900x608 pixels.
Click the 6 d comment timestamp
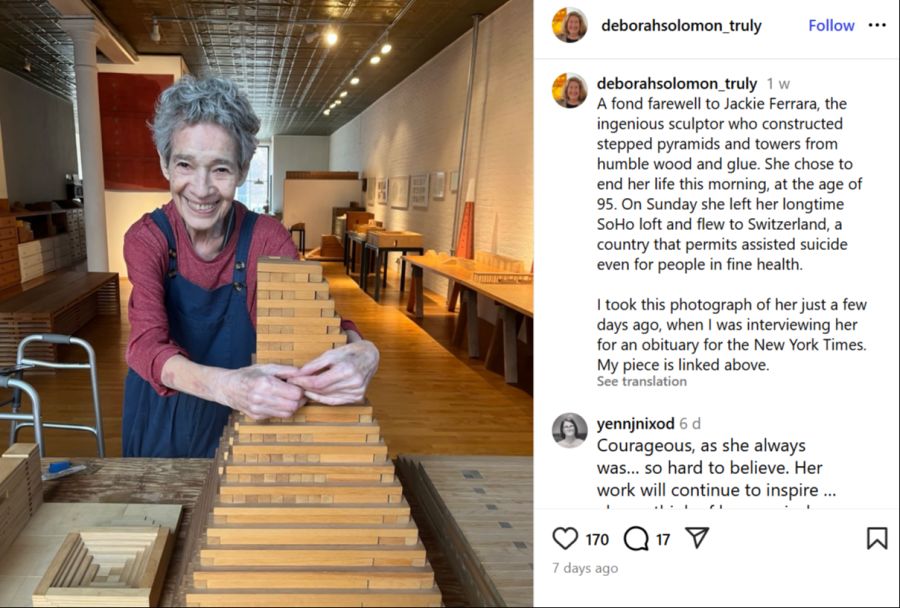[690, 424]
